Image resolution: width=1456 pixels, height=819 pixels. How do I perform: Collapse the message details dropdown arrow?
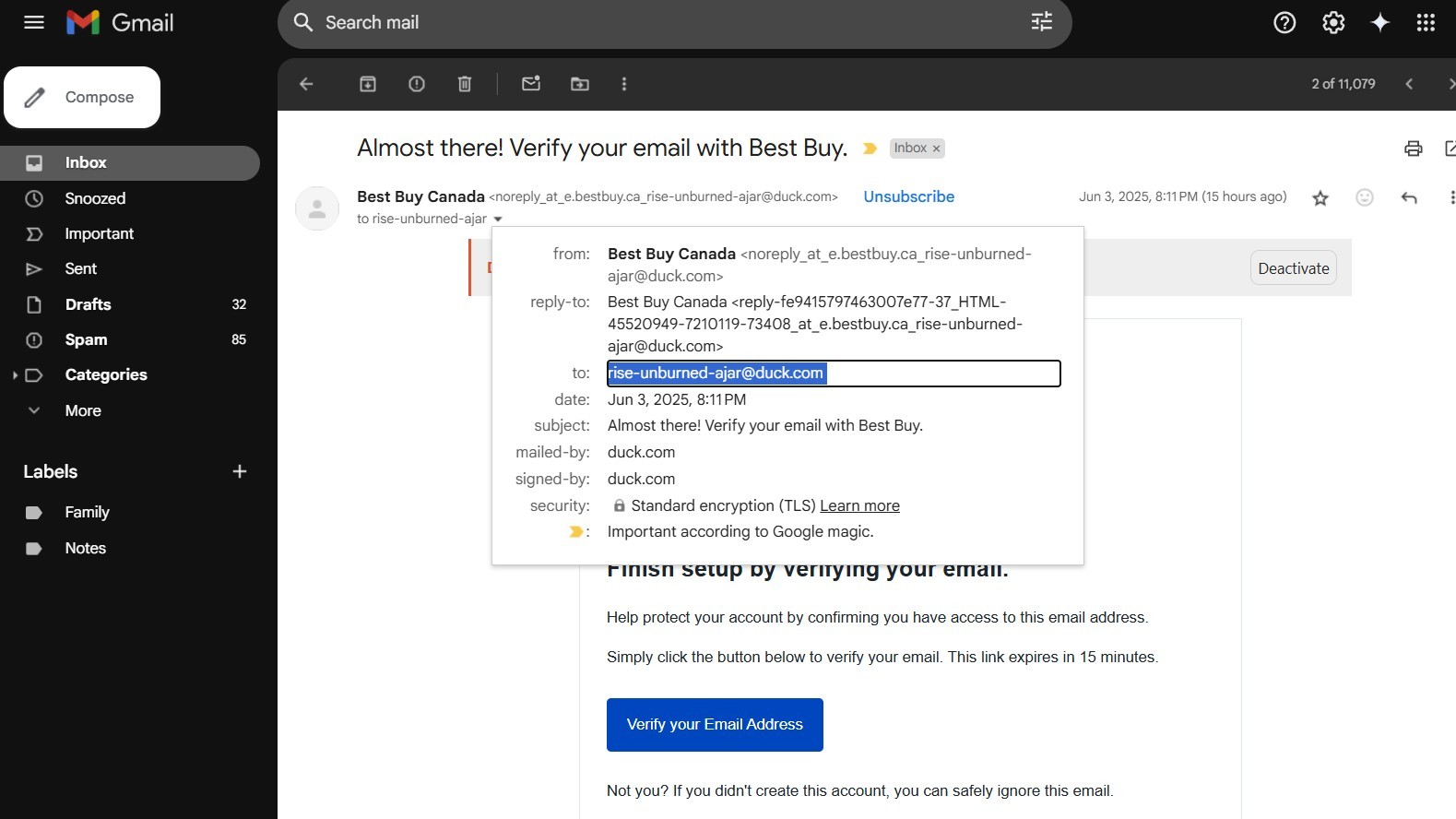[x=498, y=220]
